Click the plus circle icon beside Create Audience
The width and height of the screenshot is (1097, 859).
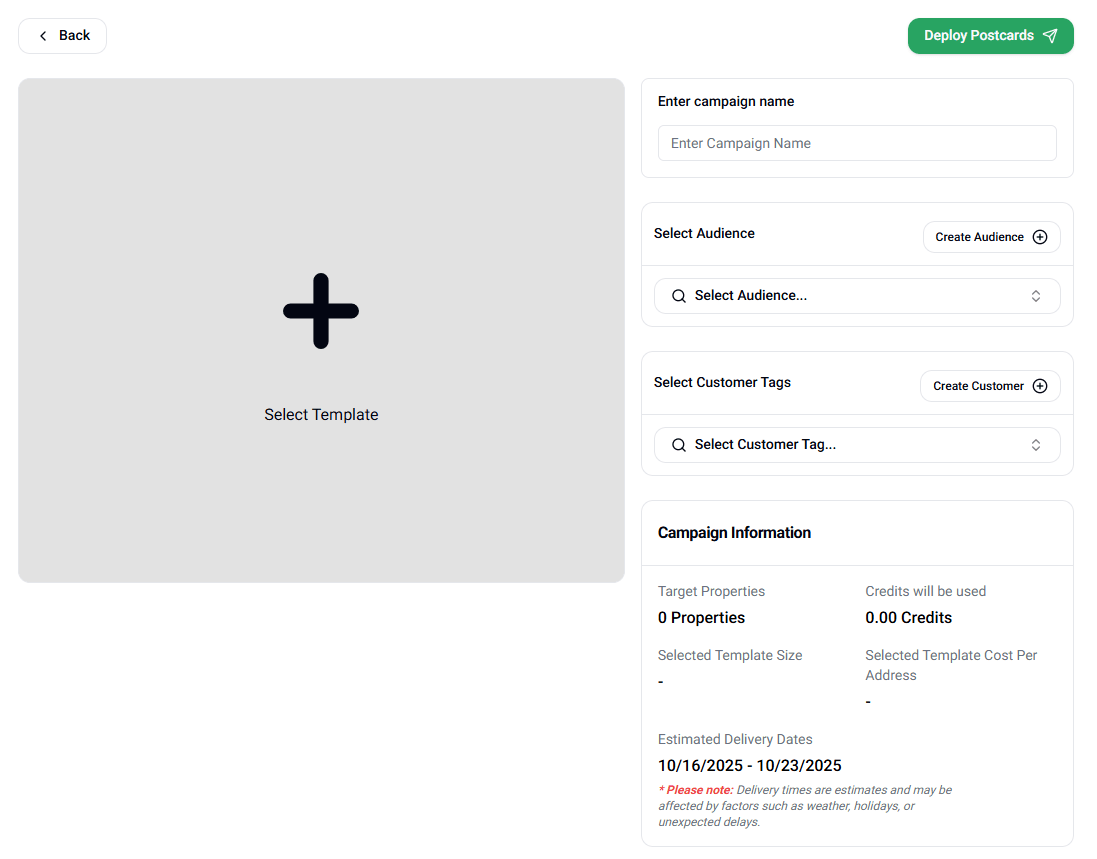pyautogui.click(x=1040, y=237)
